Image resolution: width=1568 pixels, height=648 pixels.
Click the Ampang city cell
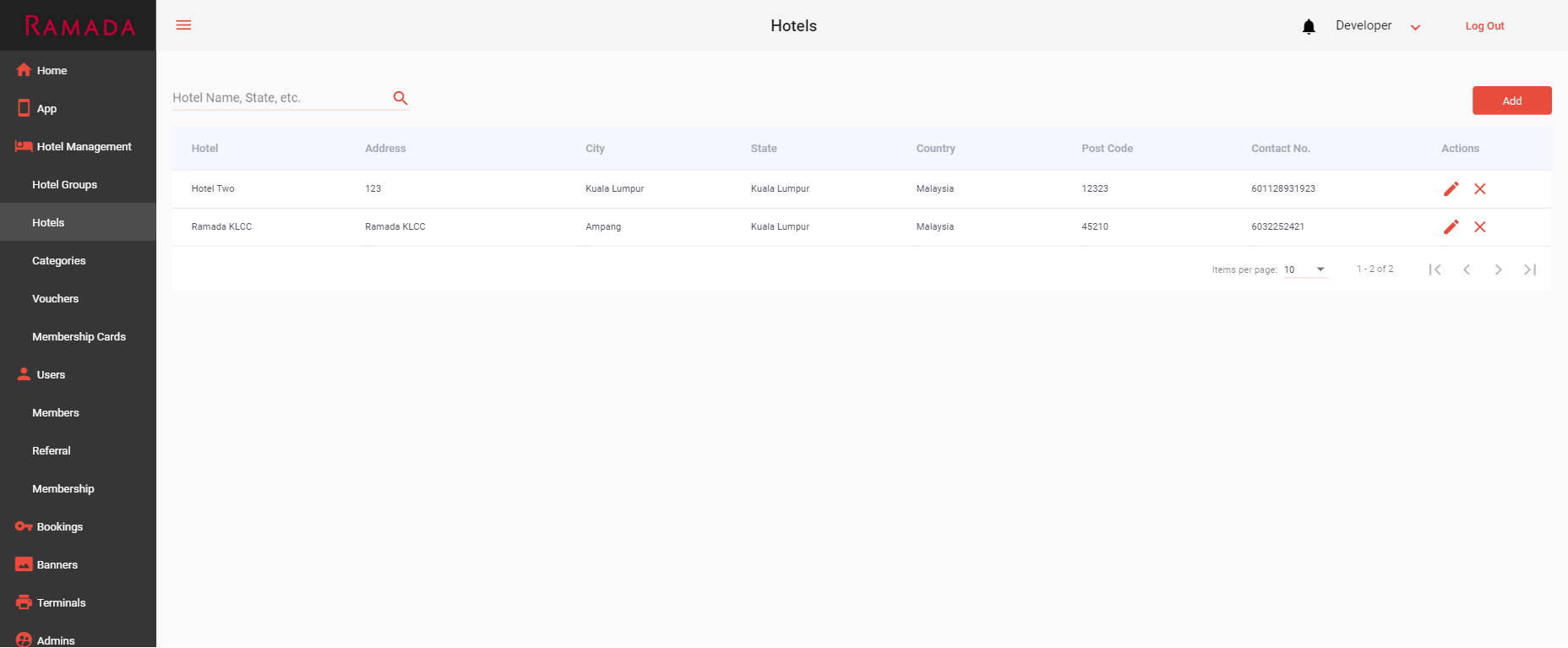pos(603,227)
